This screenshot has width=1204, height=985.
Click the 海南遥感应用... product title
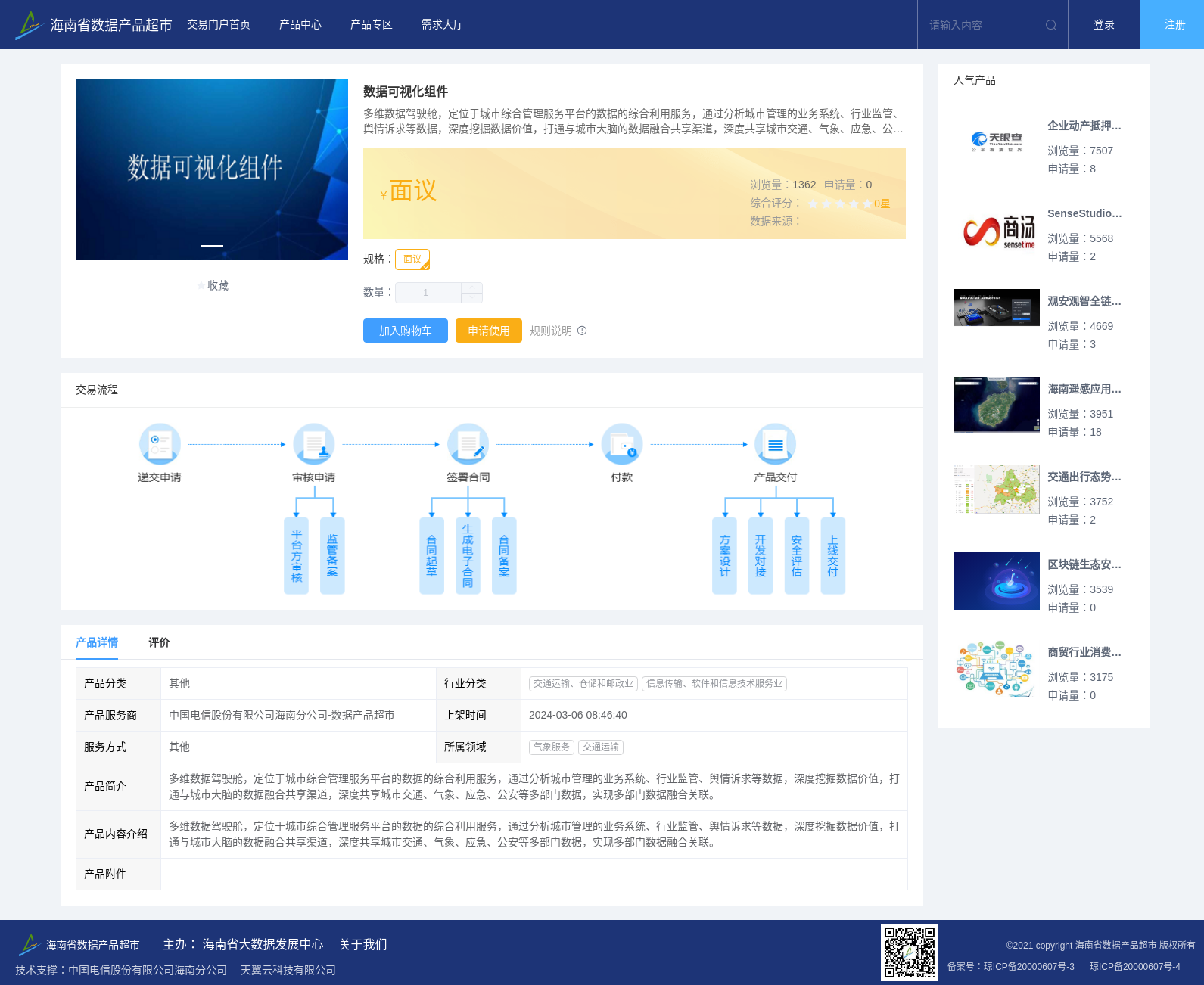coord(1084,389)
